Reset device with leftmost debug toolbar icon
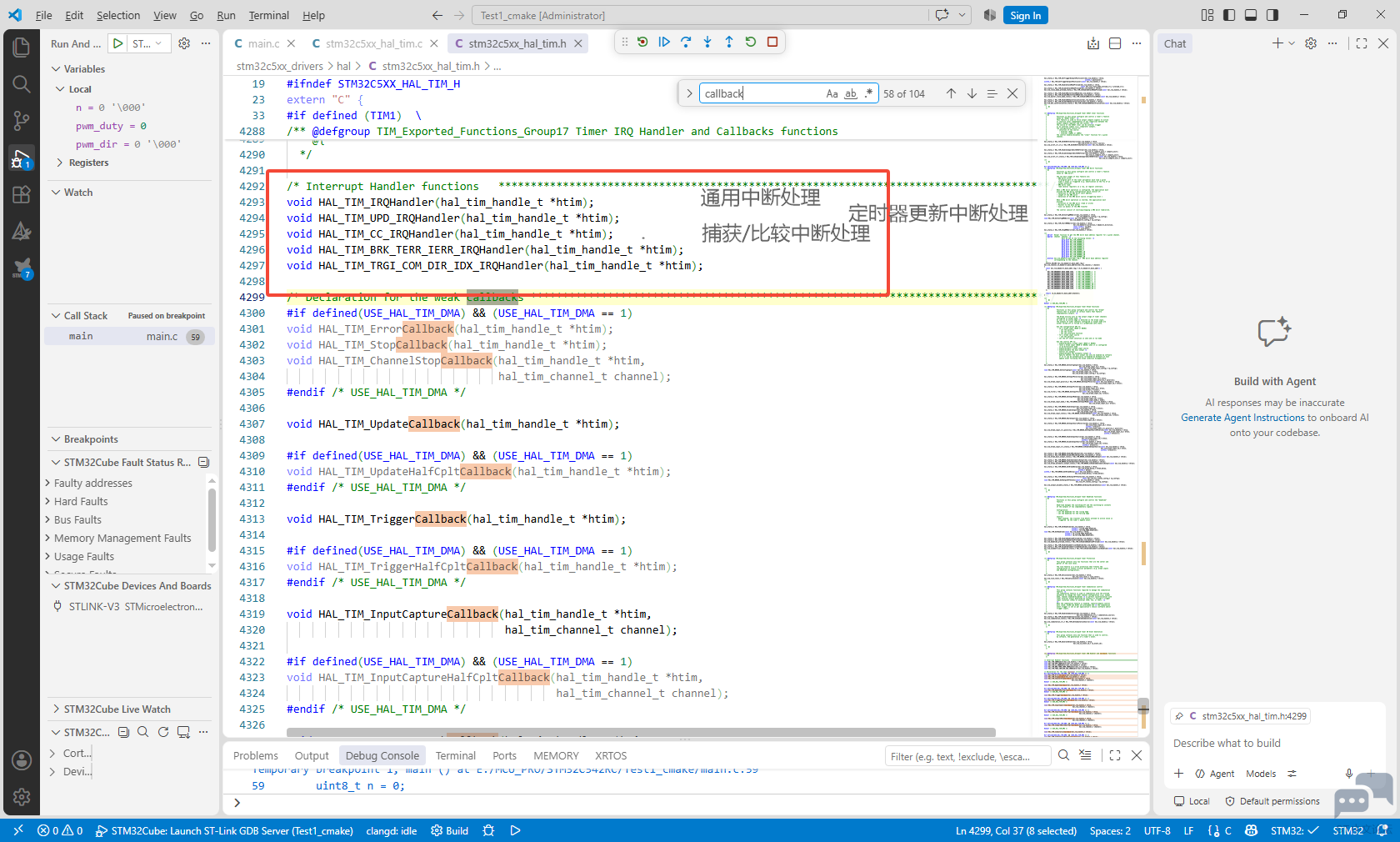Viewport: 1400px width, 842px height. [642, 42]
